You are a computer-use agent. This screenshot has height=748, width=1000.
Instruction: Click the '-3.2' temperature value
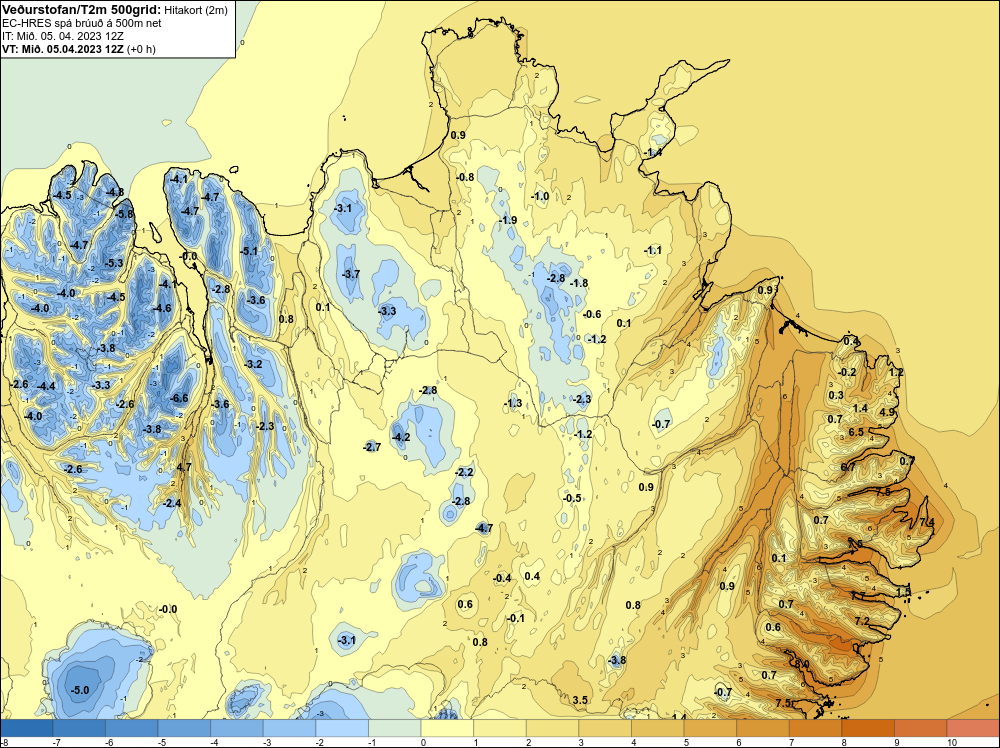coord(254,364)
